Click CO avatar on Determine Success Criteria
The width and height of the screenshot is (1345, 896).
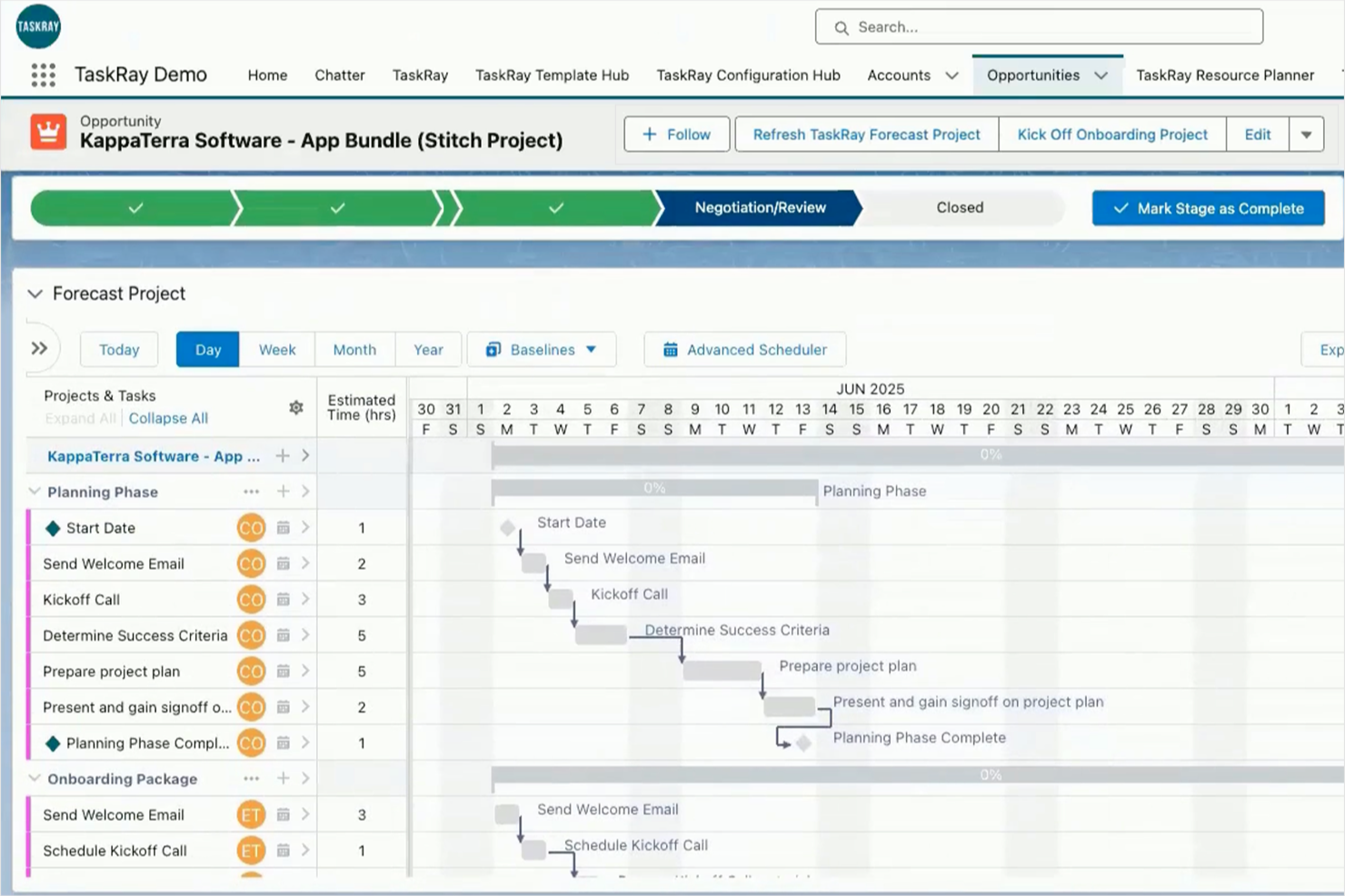(251, 635)
